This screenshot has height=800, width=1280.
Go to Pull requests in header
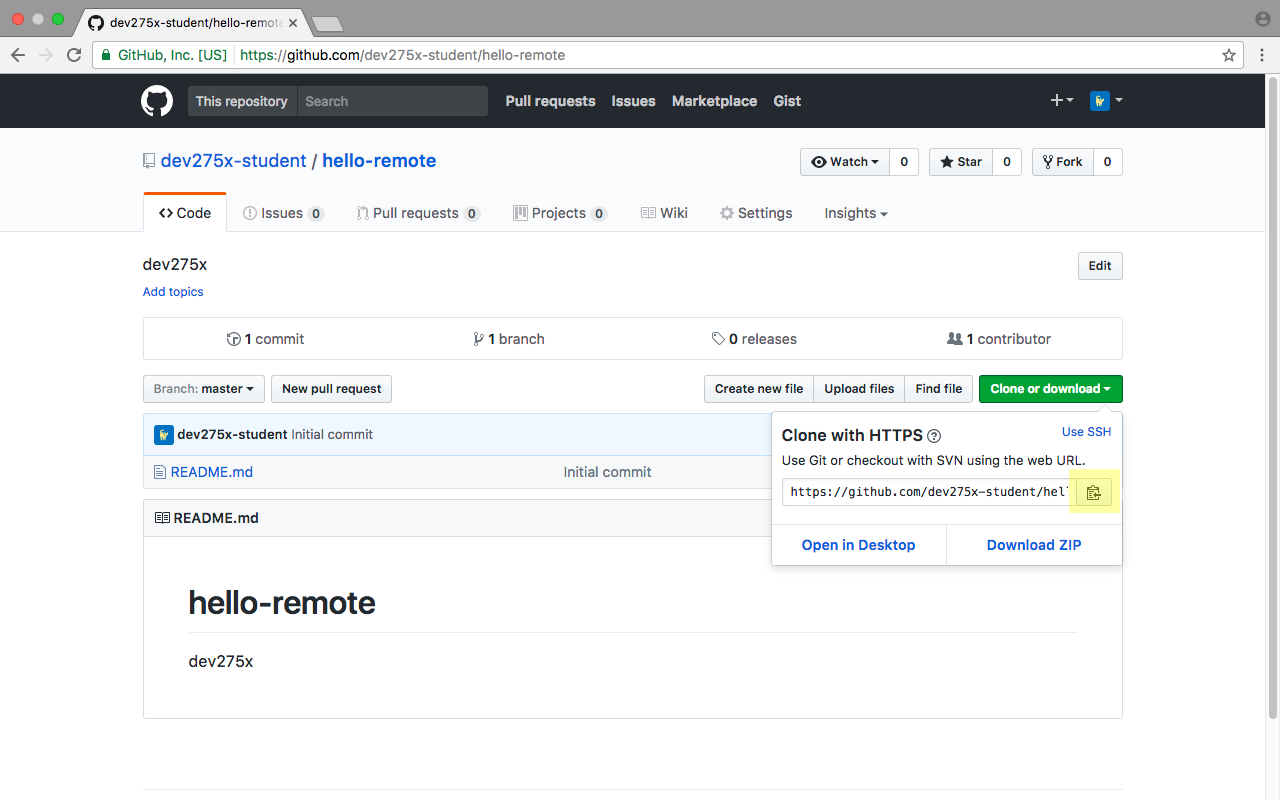pos(550,101)
